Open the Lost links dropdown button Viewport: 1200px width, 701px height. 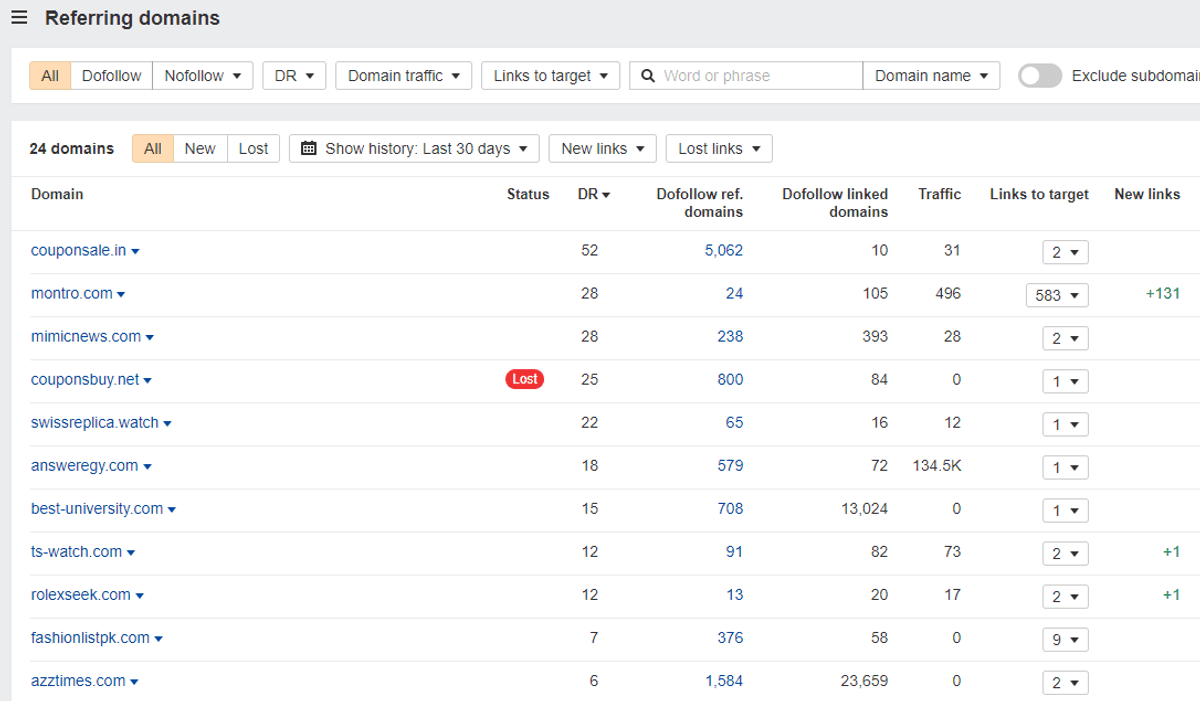719,148
